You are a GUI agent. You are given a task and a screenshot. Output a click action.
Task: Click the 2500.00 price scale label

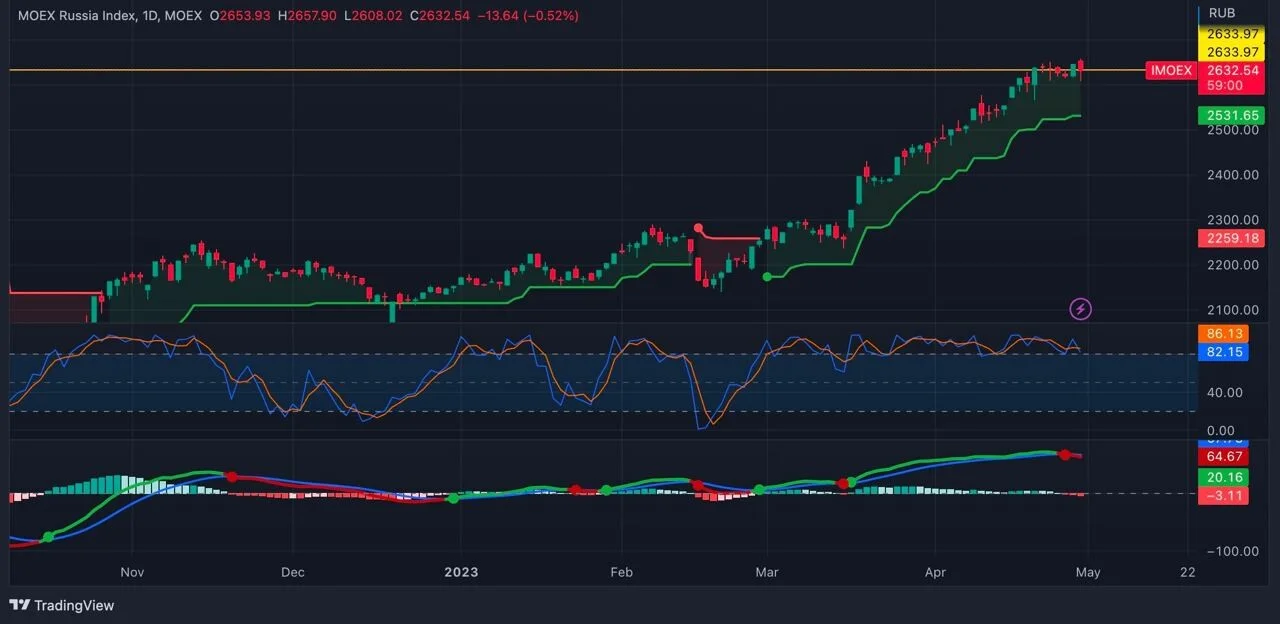(x=1231, y=130)
